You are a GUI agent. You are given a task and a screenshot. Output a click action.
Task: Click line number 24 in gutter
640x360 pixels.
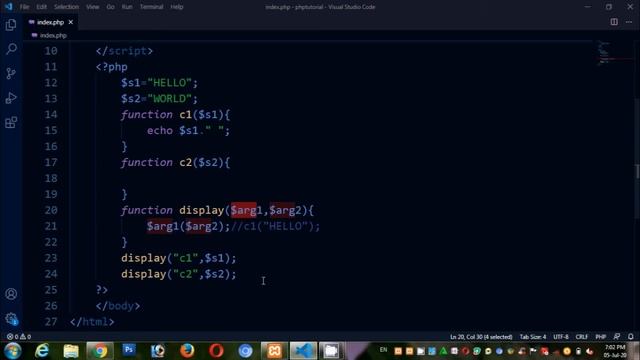51,274
